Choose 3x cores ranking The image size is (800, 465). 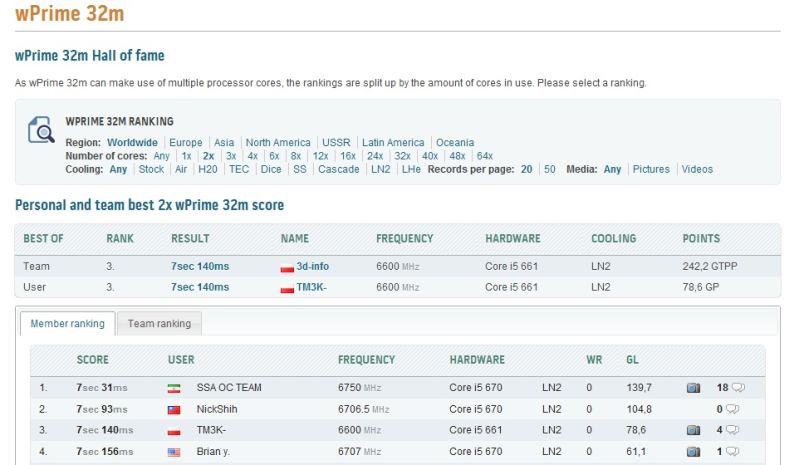tap(231, 156)
